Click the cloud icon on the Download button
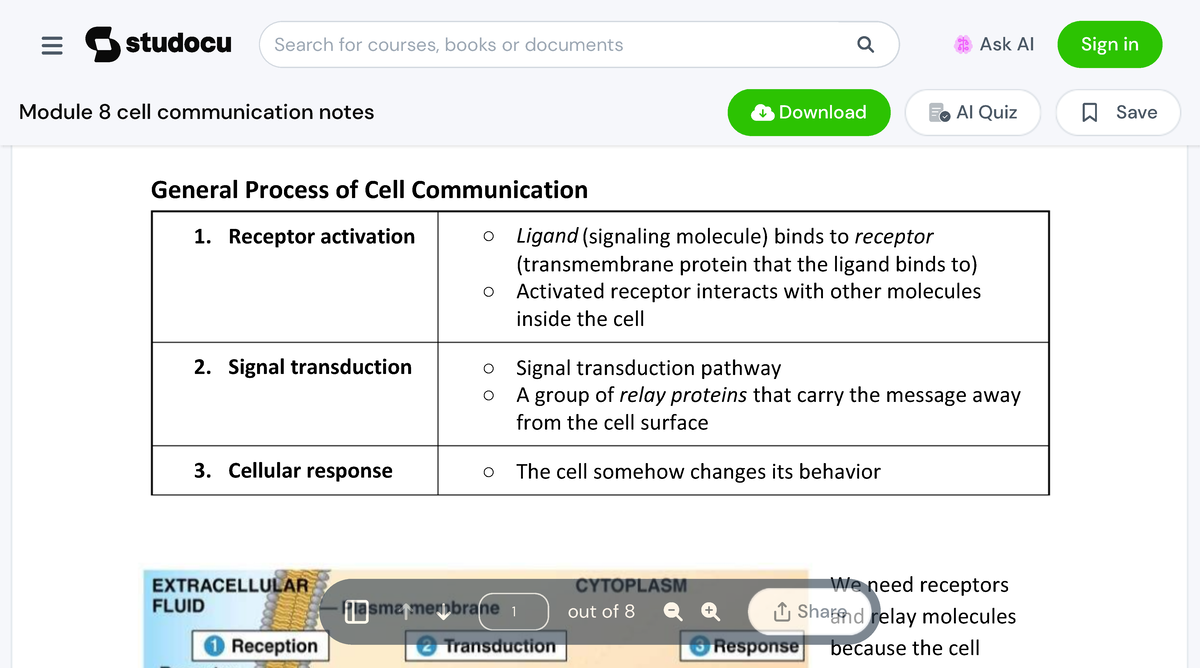The image size is (1200, 668). tap(762, 112)
